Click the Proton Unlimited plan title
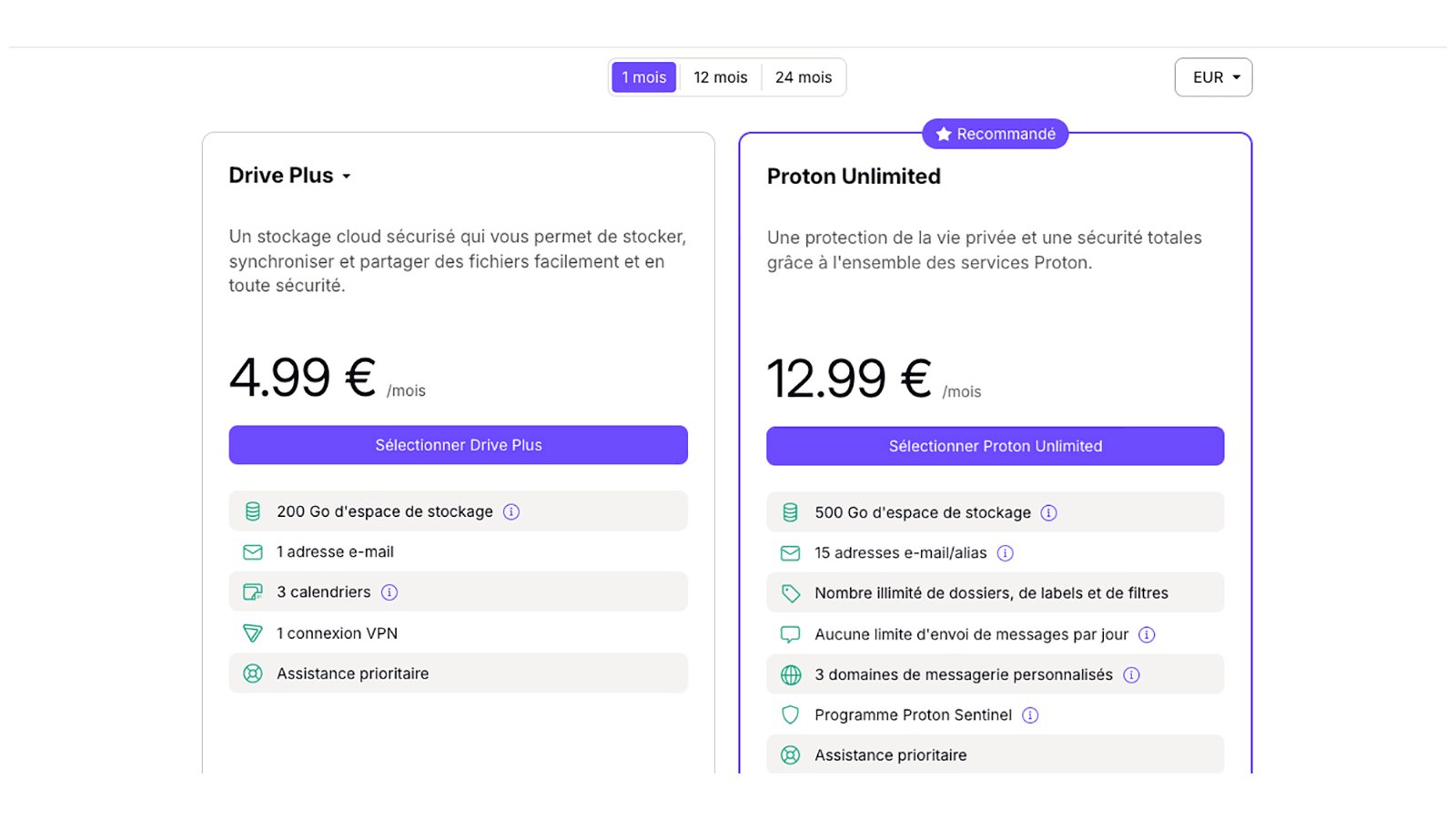 854,177
